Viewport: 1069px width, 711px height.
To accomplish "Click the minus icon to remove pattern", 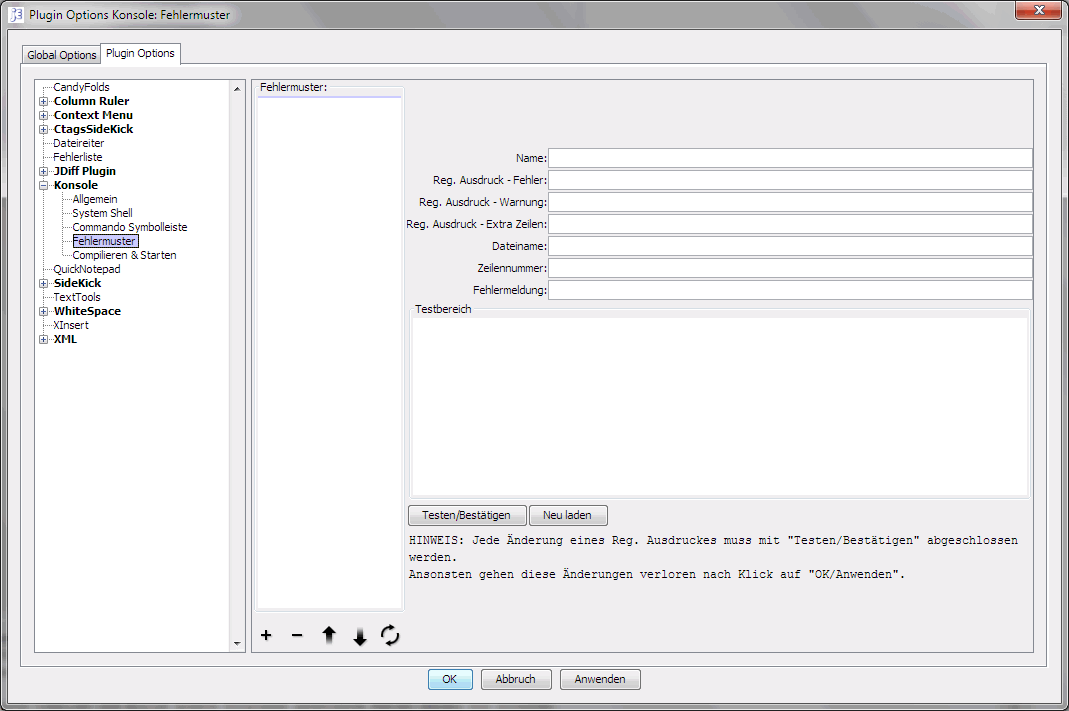I will click(297, 635).
